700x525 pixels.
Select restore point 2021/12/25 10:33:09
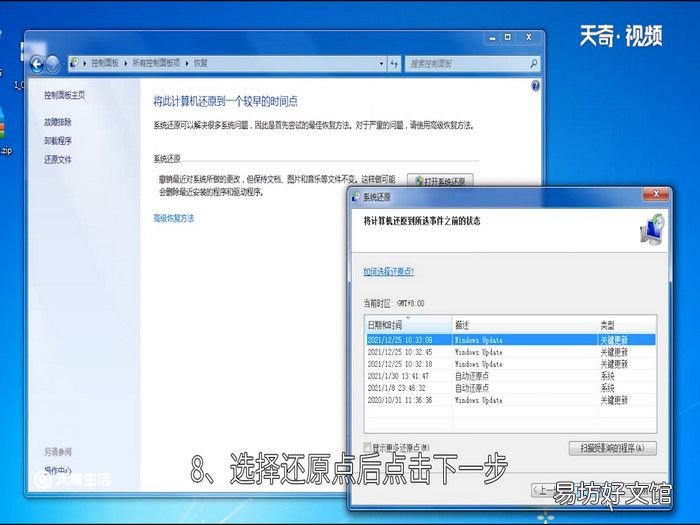coord(511,340)
